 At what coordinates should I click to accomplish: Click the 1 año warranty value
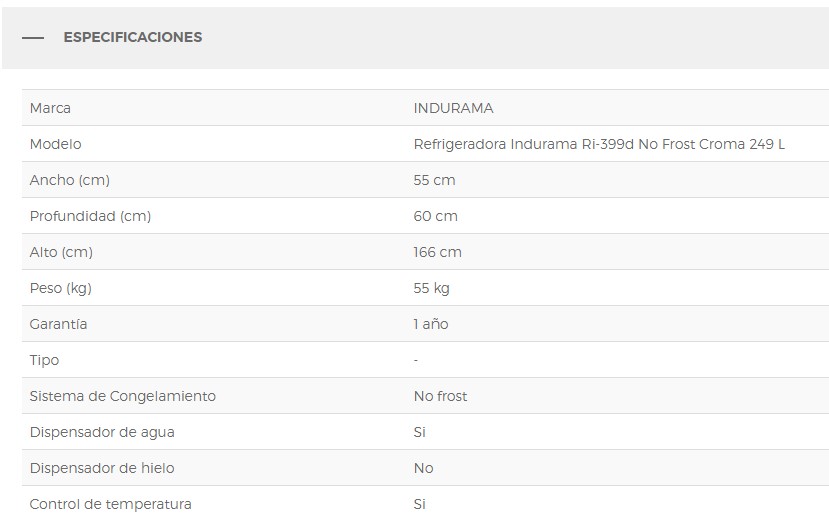click(x=431, y=324)
